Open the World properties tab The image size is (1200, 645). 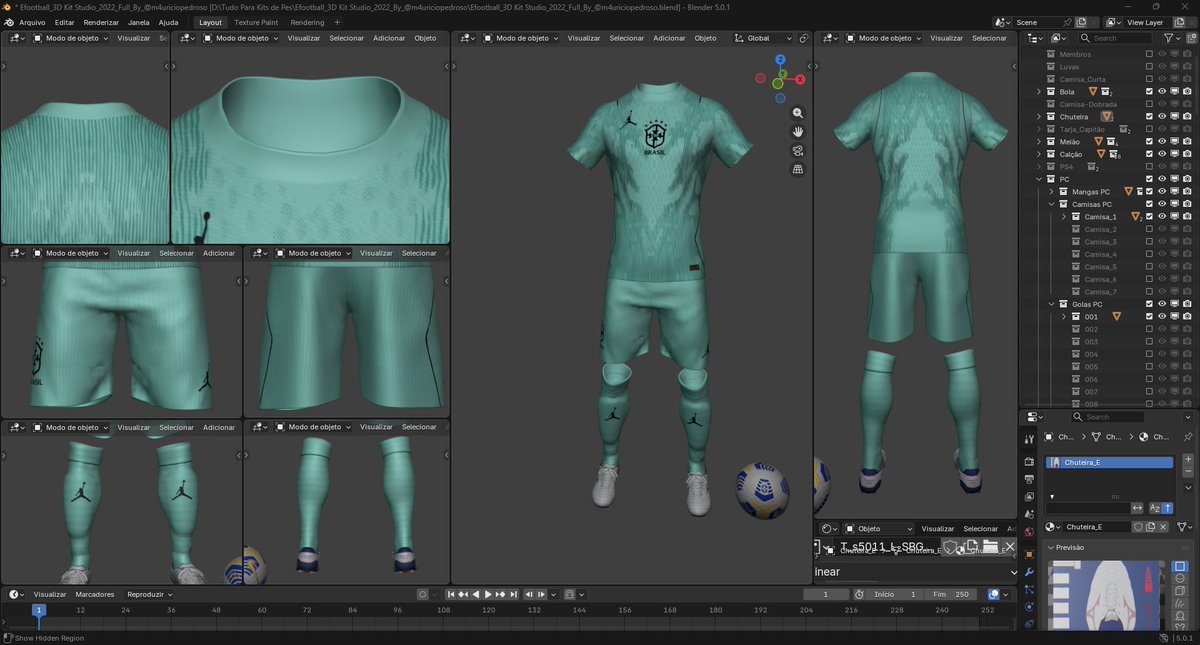click(1029, 531)
